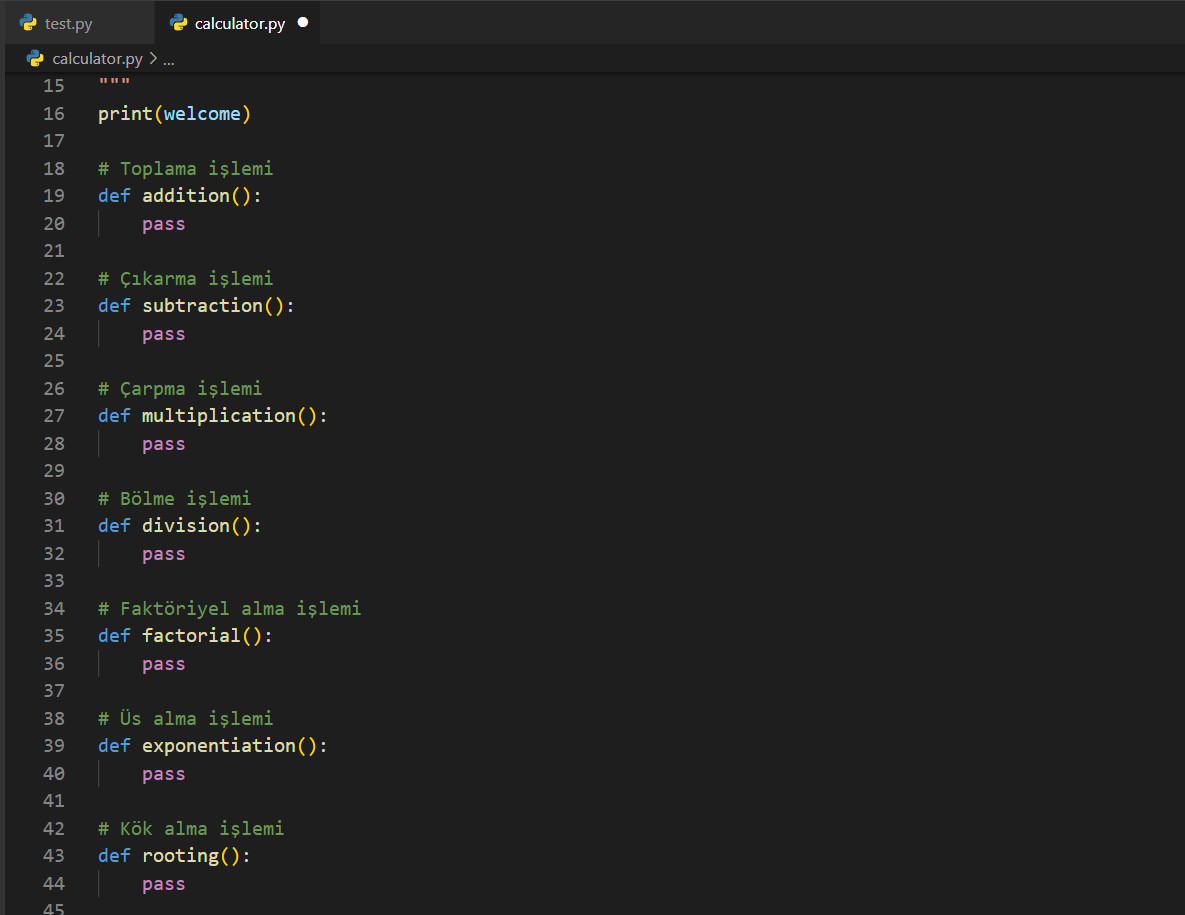Click the pass statement under rooting

163,884
